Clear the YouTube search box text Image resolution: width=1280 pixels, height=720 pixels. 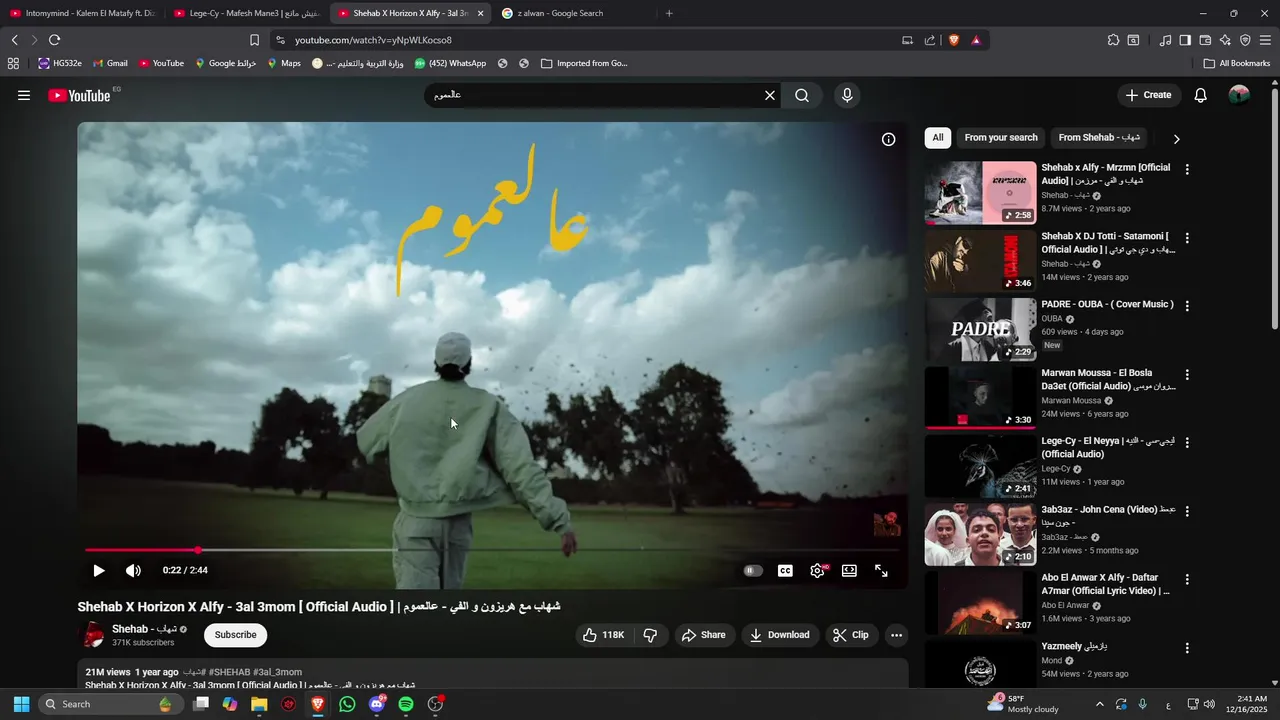tap(770, 95)
